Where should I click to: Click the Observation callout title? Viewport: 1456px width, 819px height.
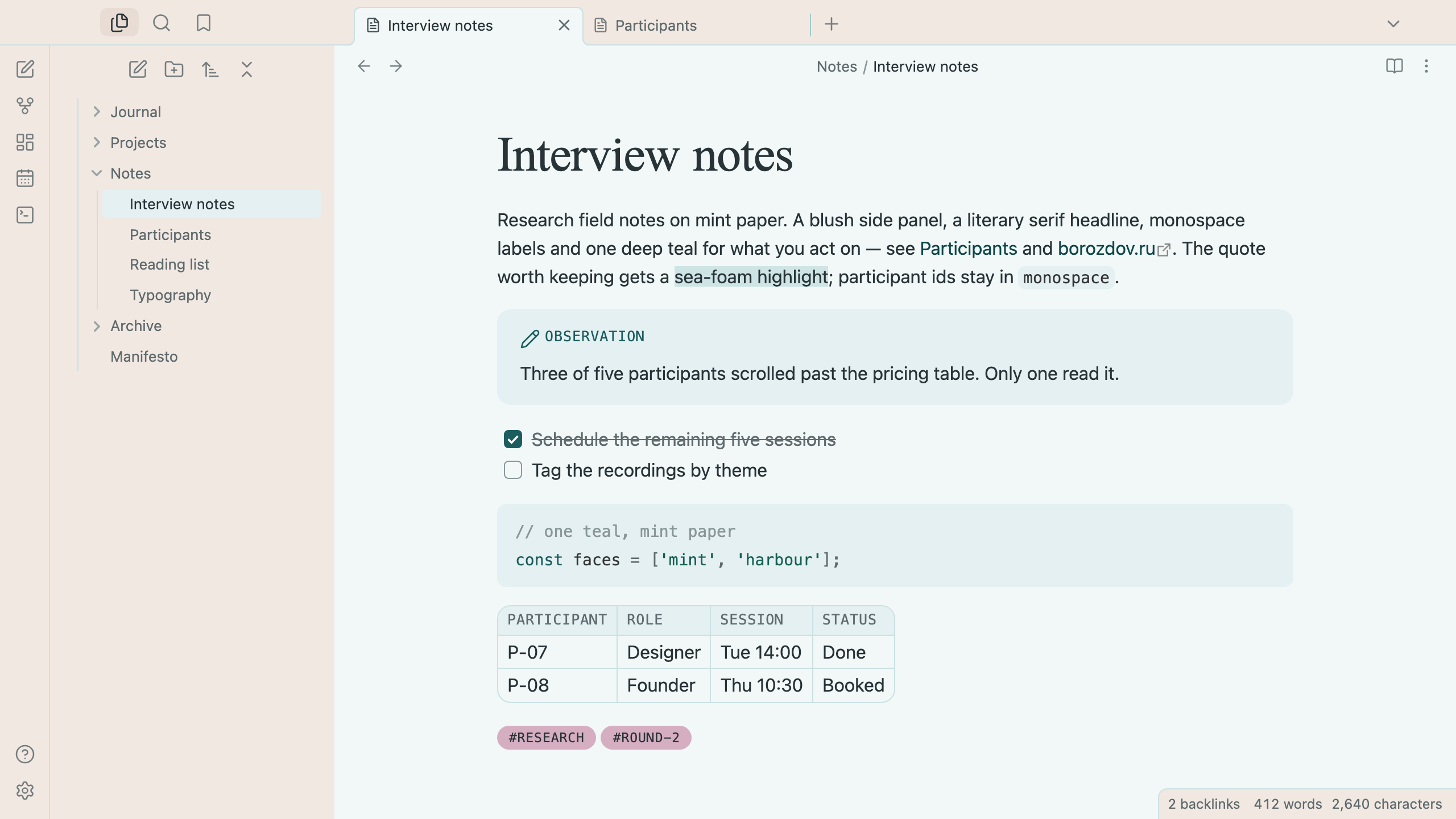pyautogui.click(x=594, y=337)
